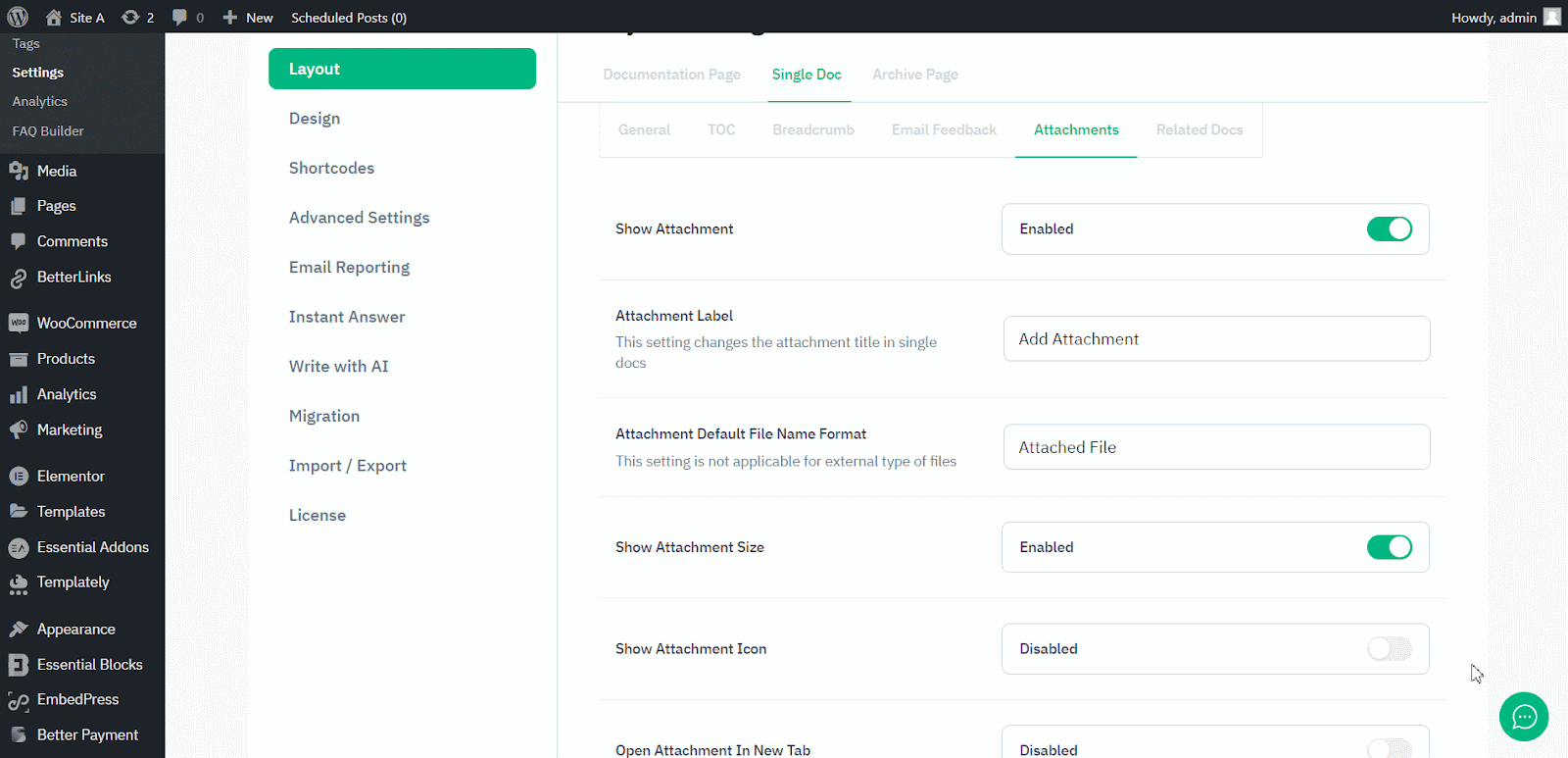Click the 2 updates count in admin bar
Viewport: 1568px width, 758px height.
(150, 18)
